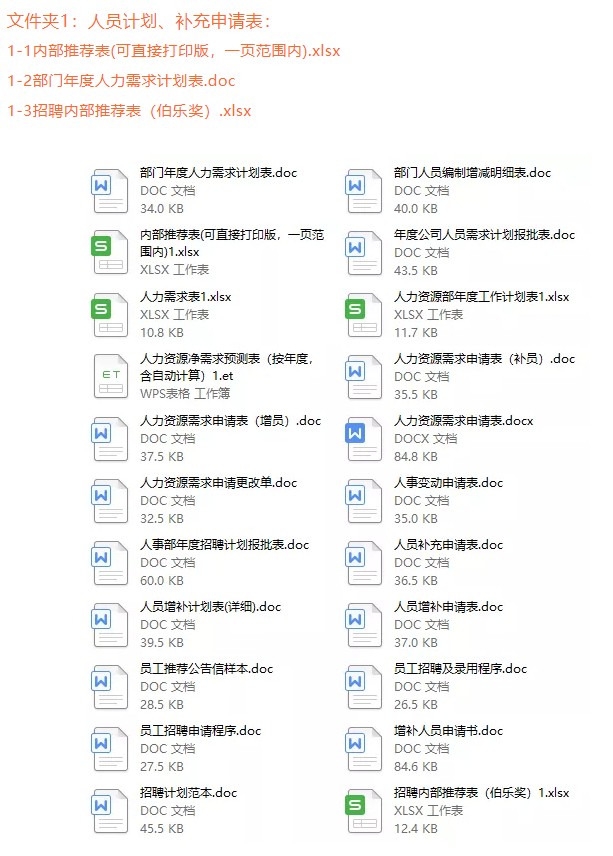Viewport: 613px width, 856px height.
Task: Select file name 增补人员申请书.doc
Action: [x=449, y=730]
